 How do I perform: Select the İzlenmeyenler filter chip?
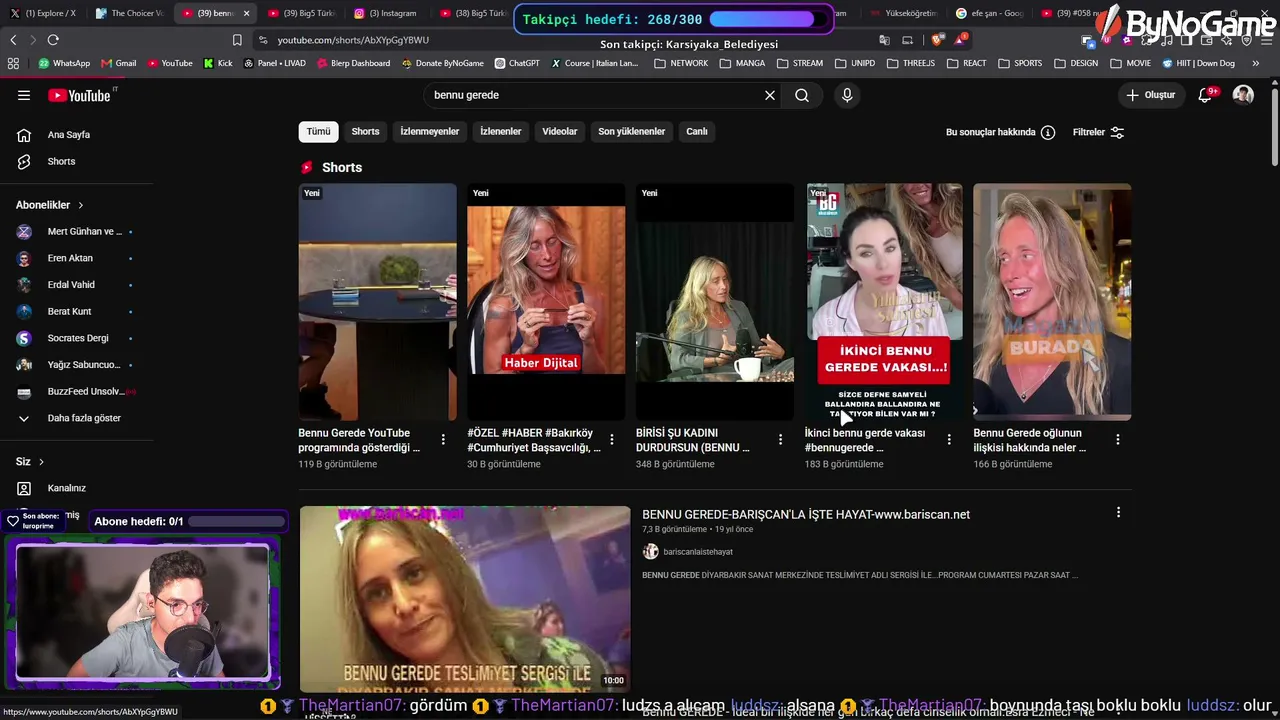tap(430, 131)
